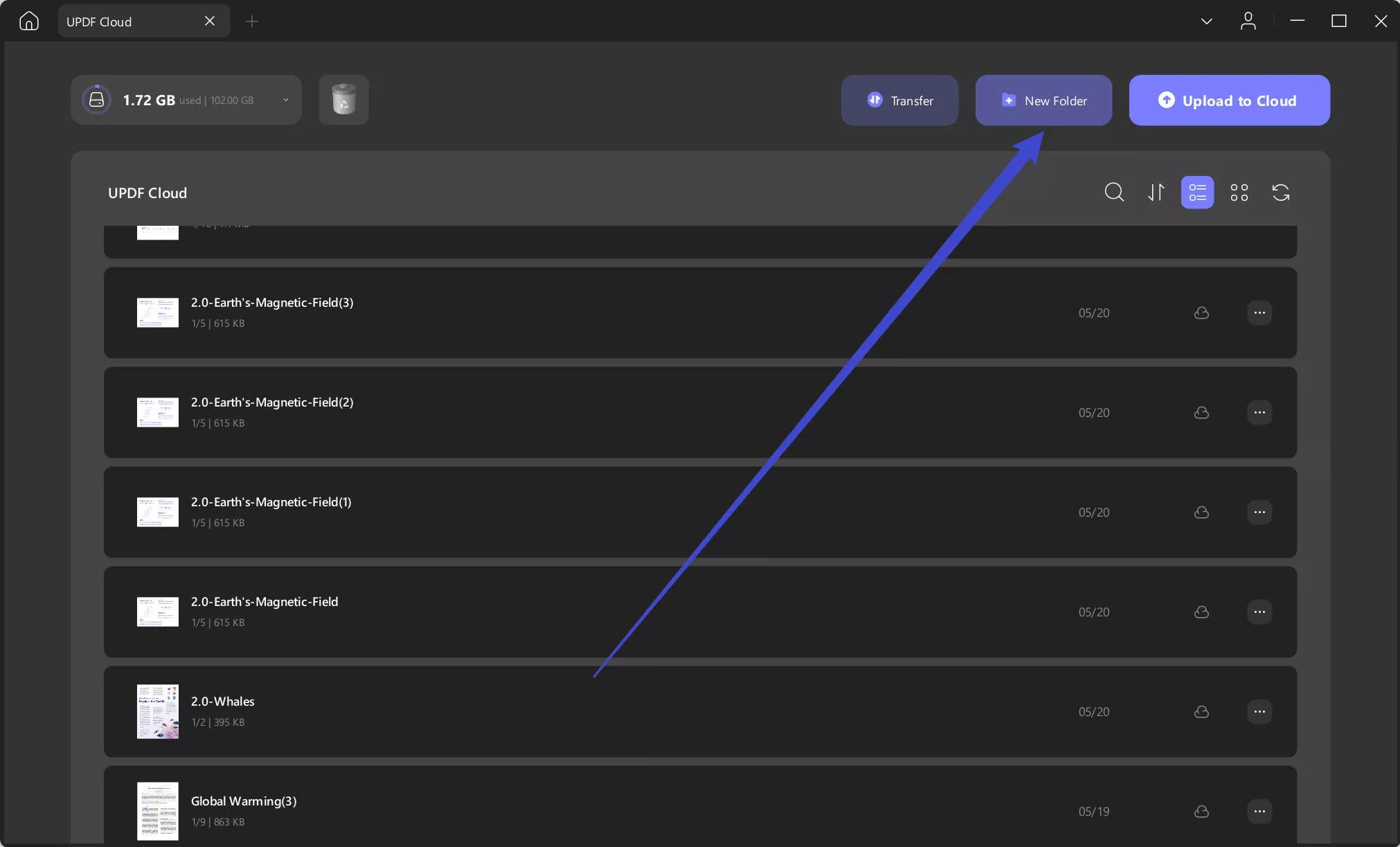Open more options for 2.0-Whales
Screen dimensions: 1400x847
(x=1259, y=712)
